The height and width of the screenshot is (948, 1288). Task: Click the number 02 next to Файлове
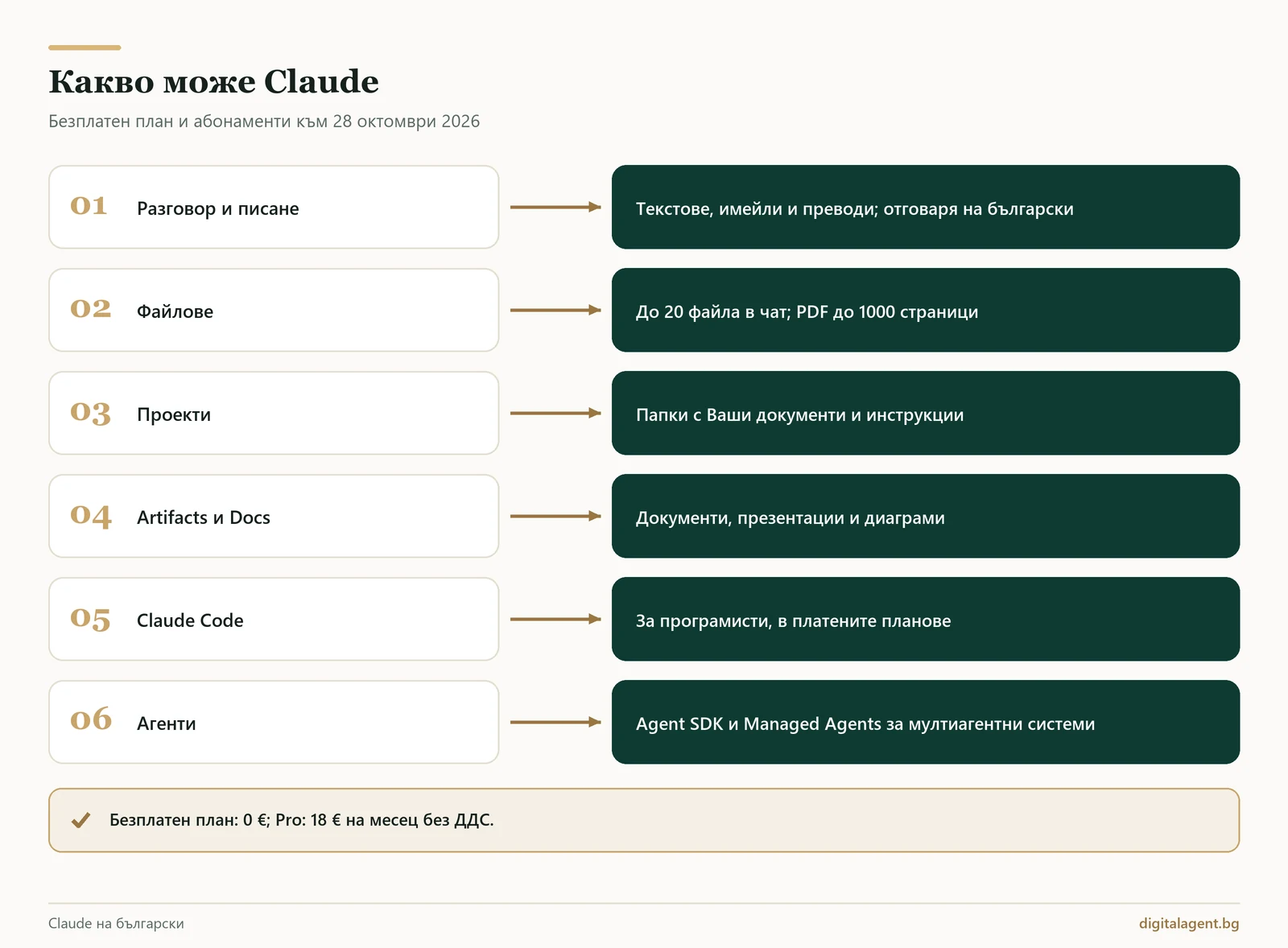click(x=91, y=308)
